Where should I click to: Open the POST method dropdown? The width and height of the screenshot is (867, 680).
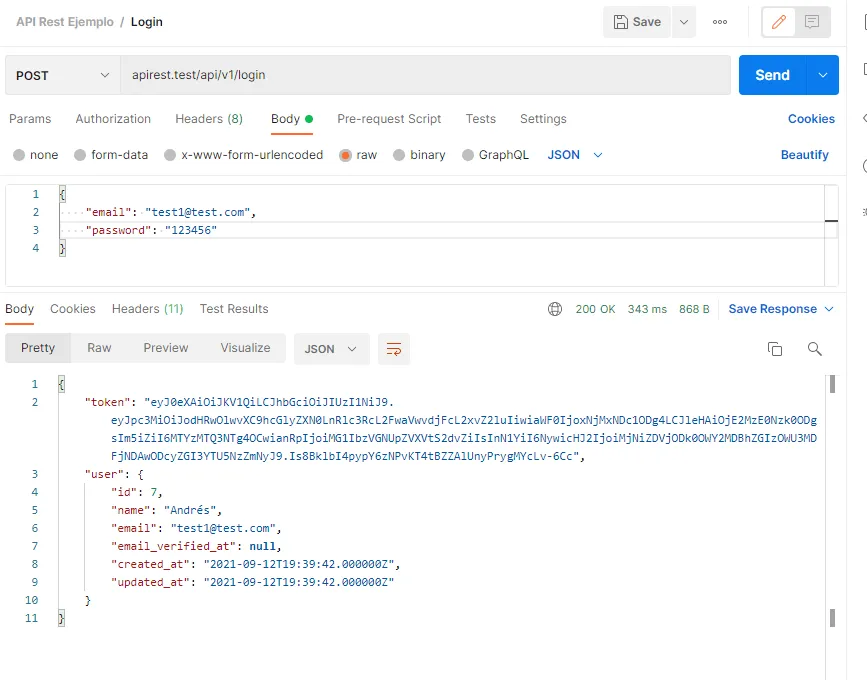60,75
